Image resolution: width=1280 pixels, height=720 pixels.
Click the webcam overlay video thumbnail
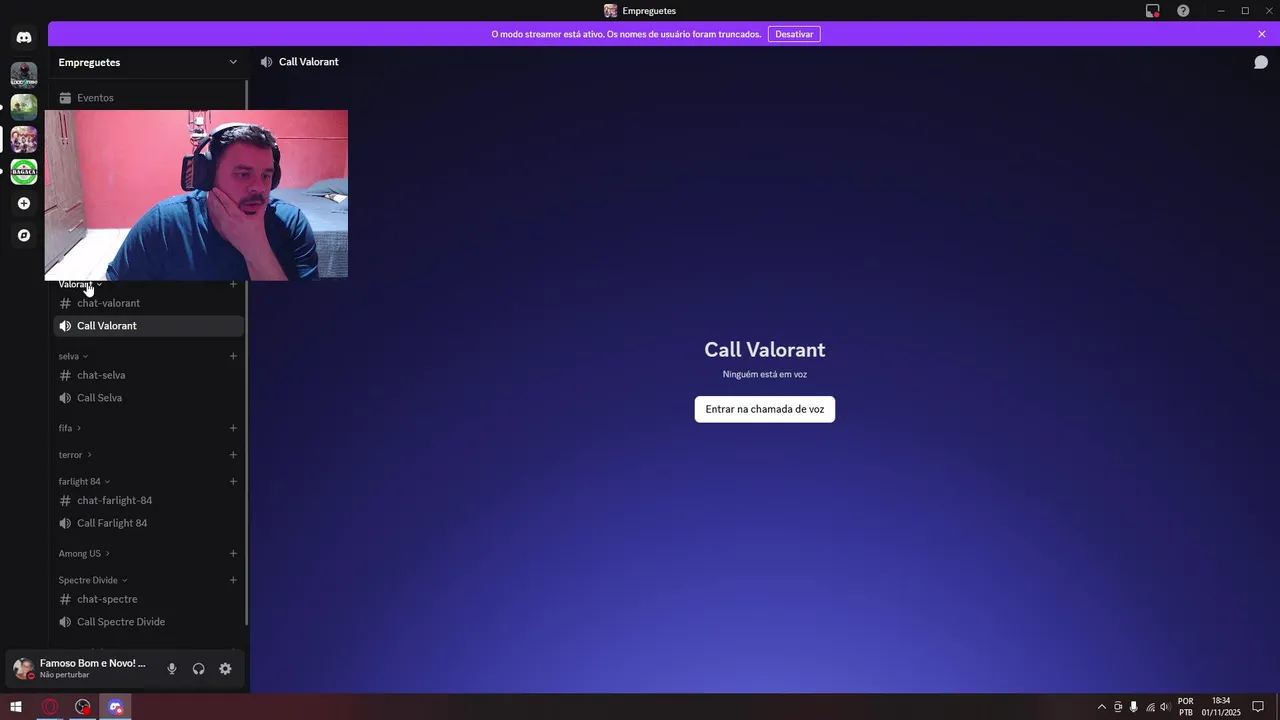coord(196,195)
